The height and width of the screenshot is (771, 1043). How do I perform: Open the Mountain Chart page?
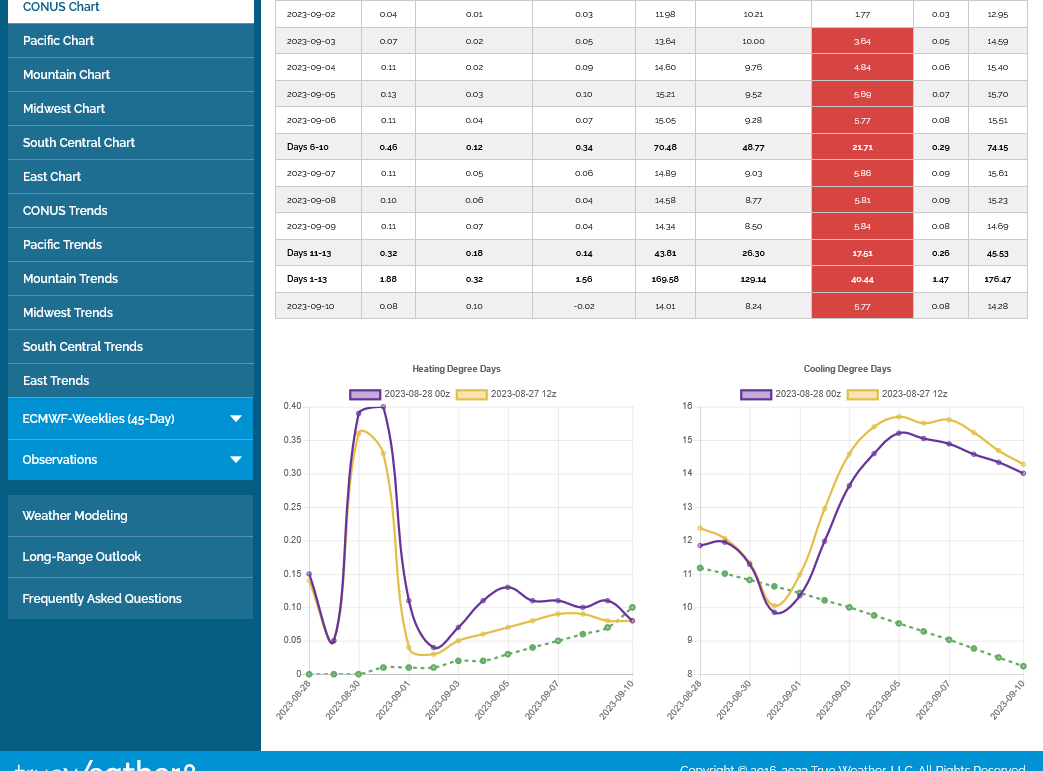(x=131, y=75)
